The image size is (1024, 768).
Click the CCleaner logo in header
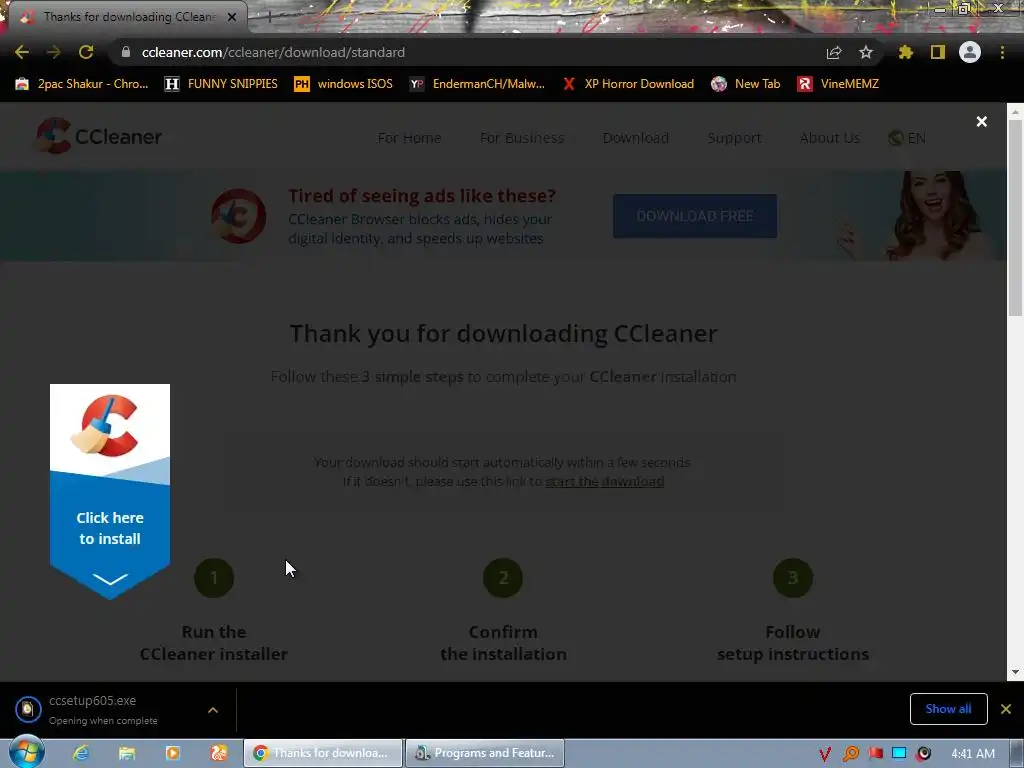[99, 136]
